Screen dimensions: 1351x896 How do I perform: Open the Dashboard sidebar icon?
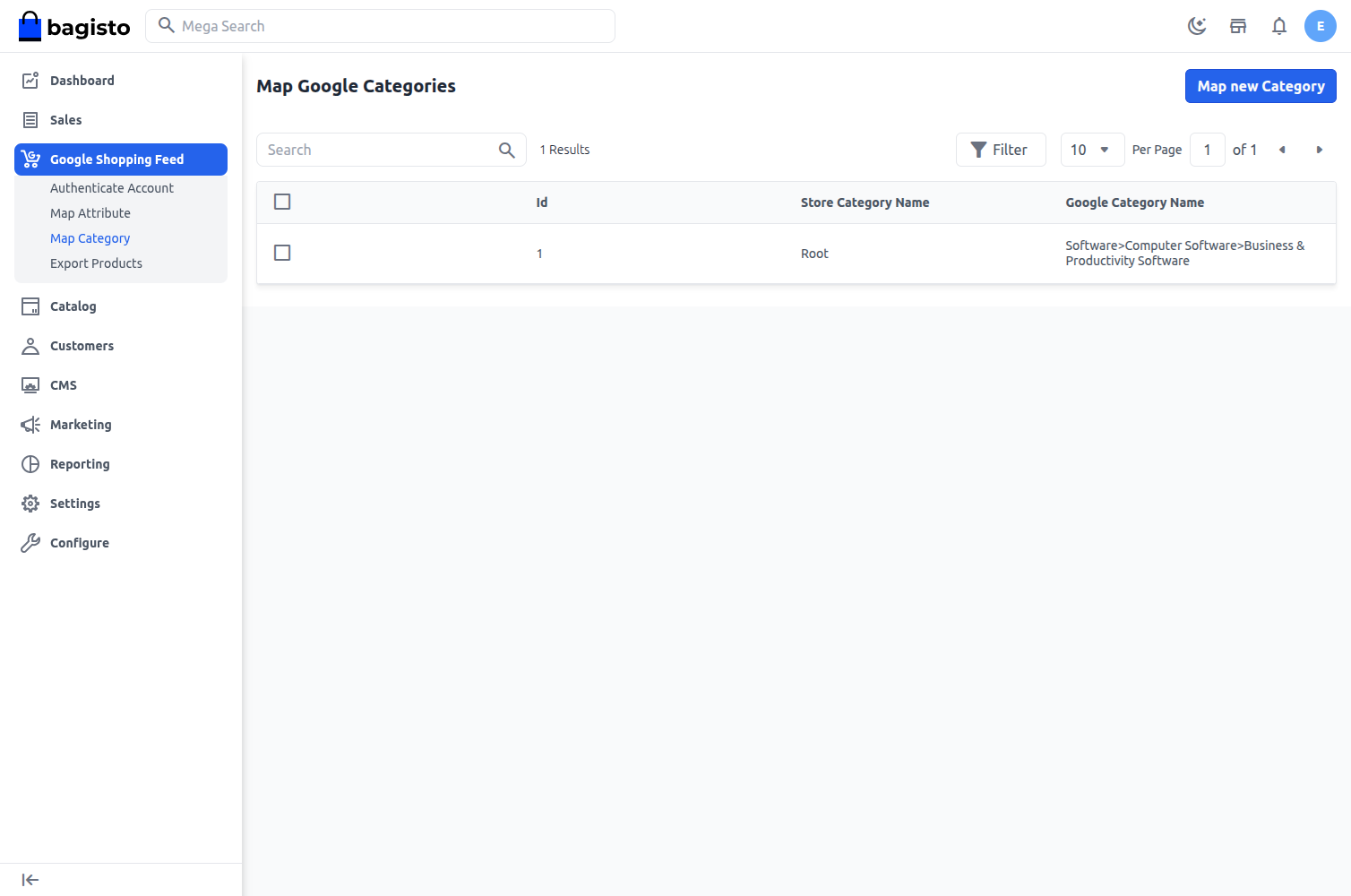(30, 80)
